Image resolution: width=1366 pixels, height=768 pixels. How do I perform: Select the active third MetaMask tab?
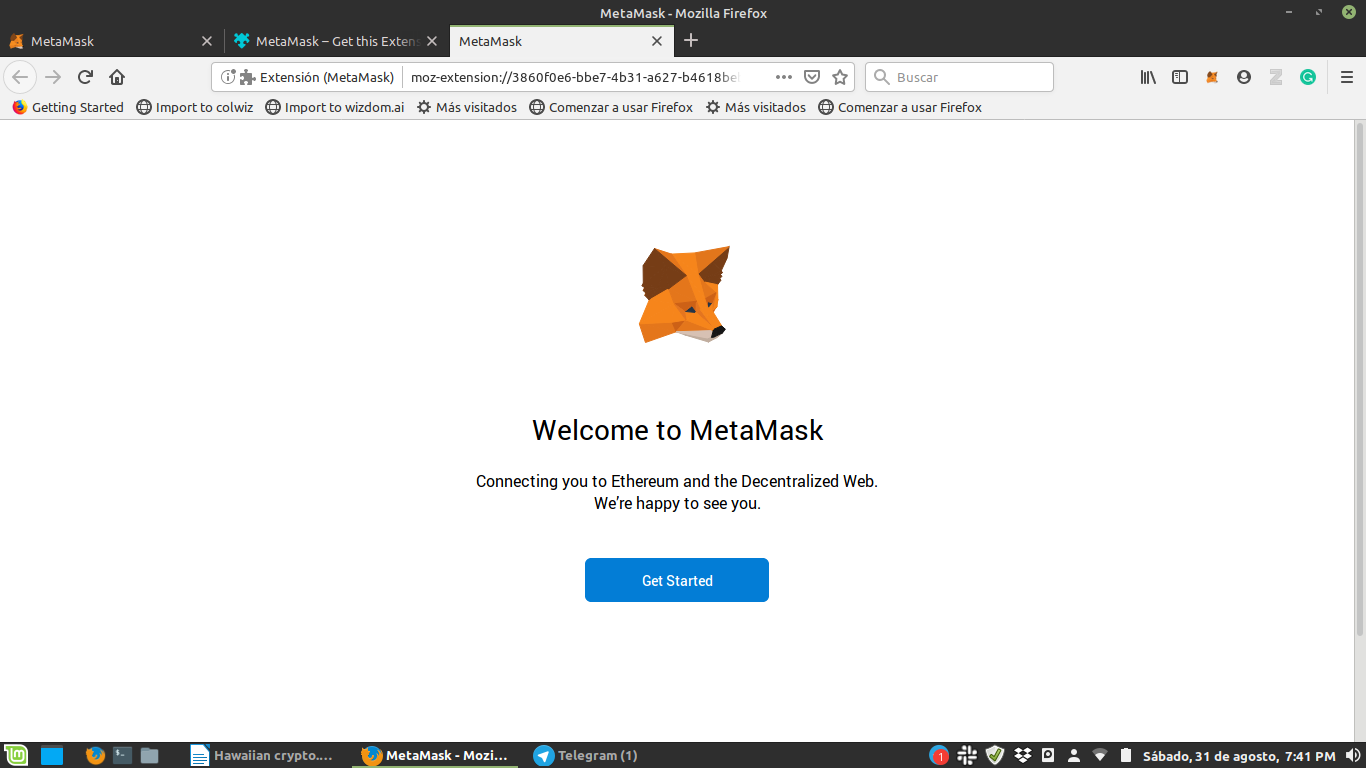coord(562,41)
